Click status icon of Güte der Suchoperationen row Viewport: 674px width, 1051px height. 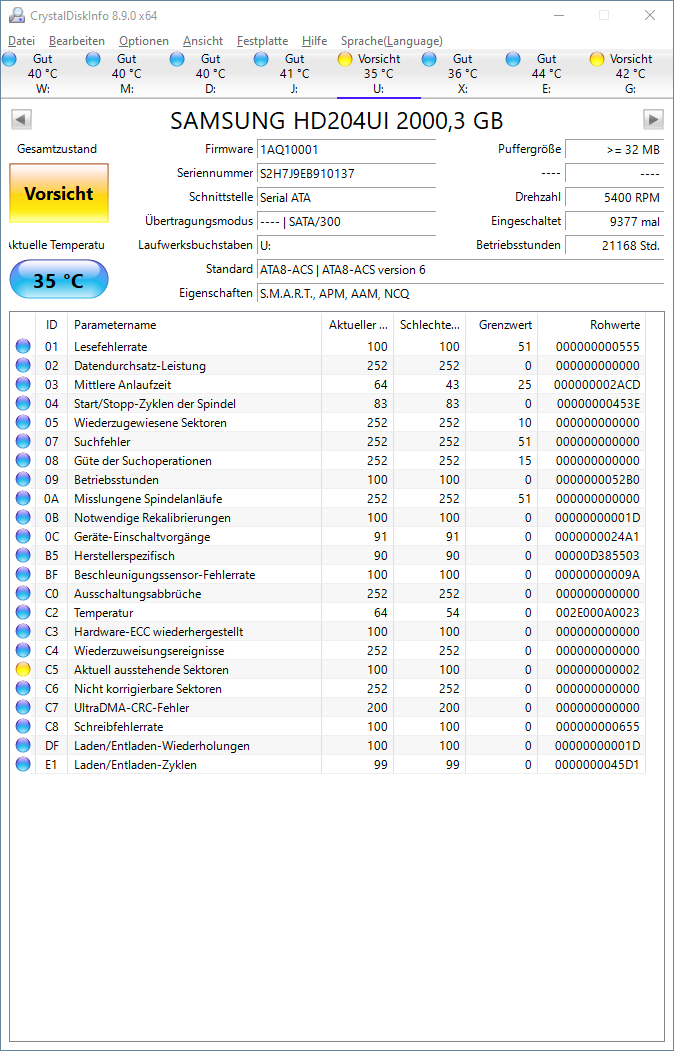[x=23, y=461]
